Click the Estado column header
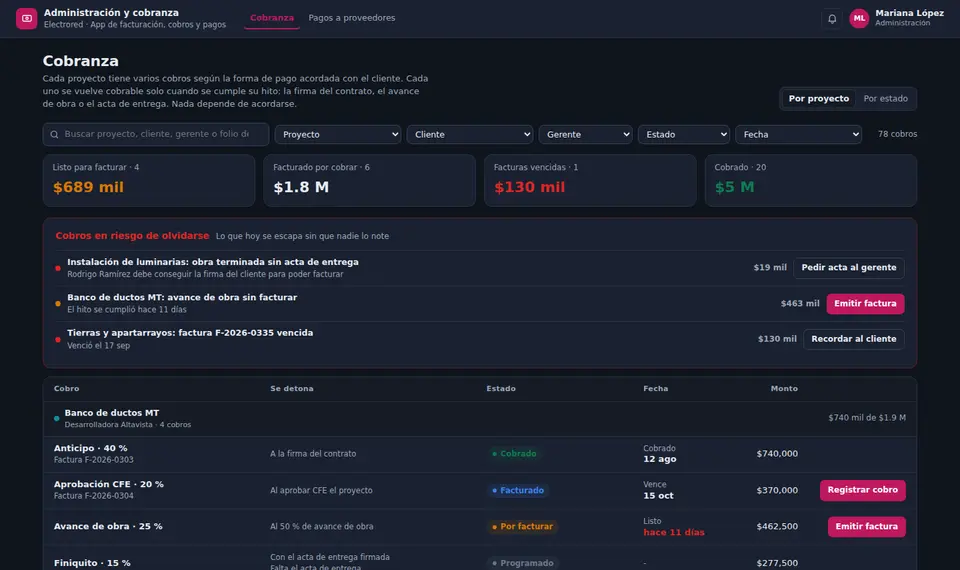The height and width of the screenshot is (570, 960). pyautogui.click(x=501, y=389)
